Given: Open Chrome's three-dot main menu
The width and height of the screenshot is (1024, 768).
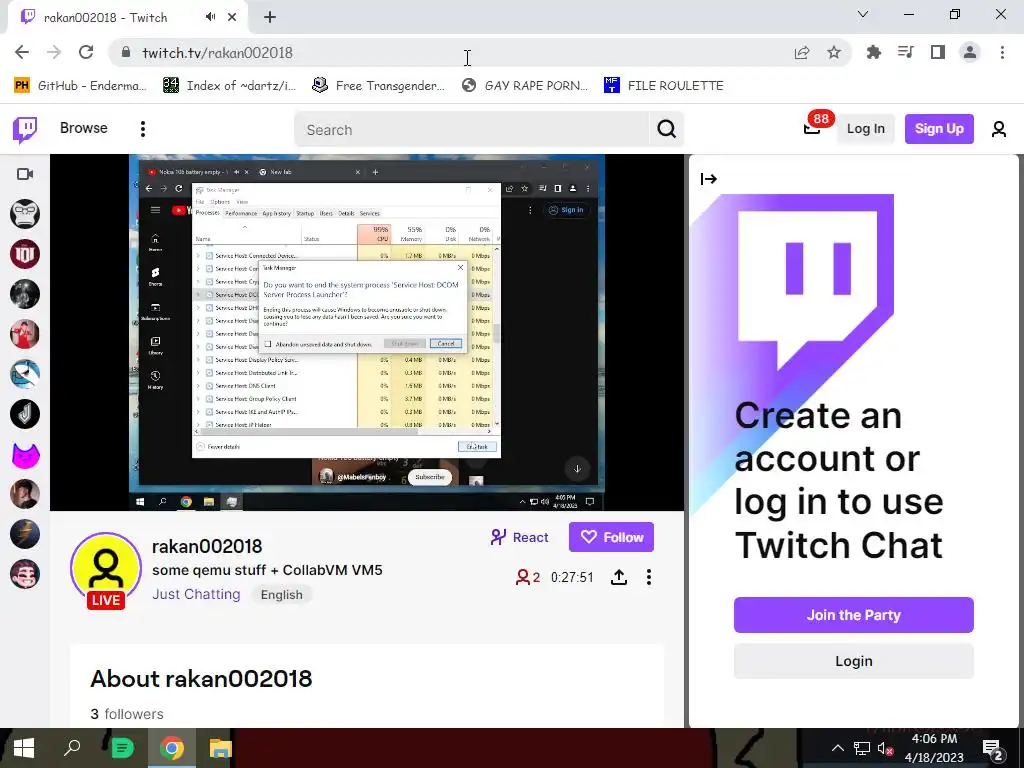Looking at the screenshot, I should (x=1002, y=52).
